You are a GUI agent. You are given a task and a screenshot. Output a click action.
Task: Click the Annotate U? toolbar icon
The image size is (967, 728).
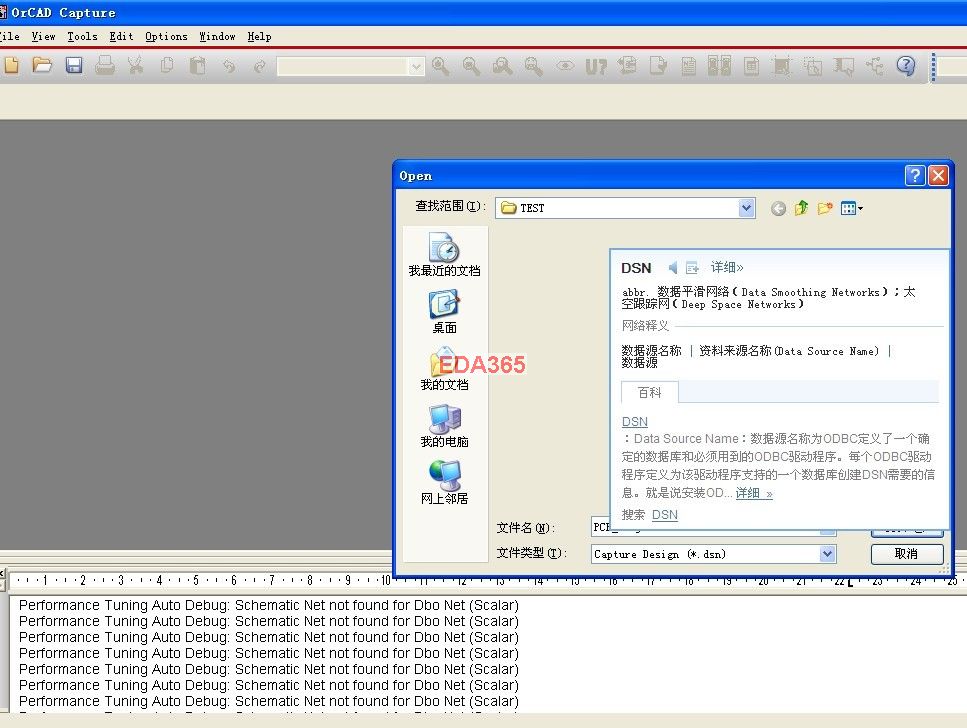596,66
